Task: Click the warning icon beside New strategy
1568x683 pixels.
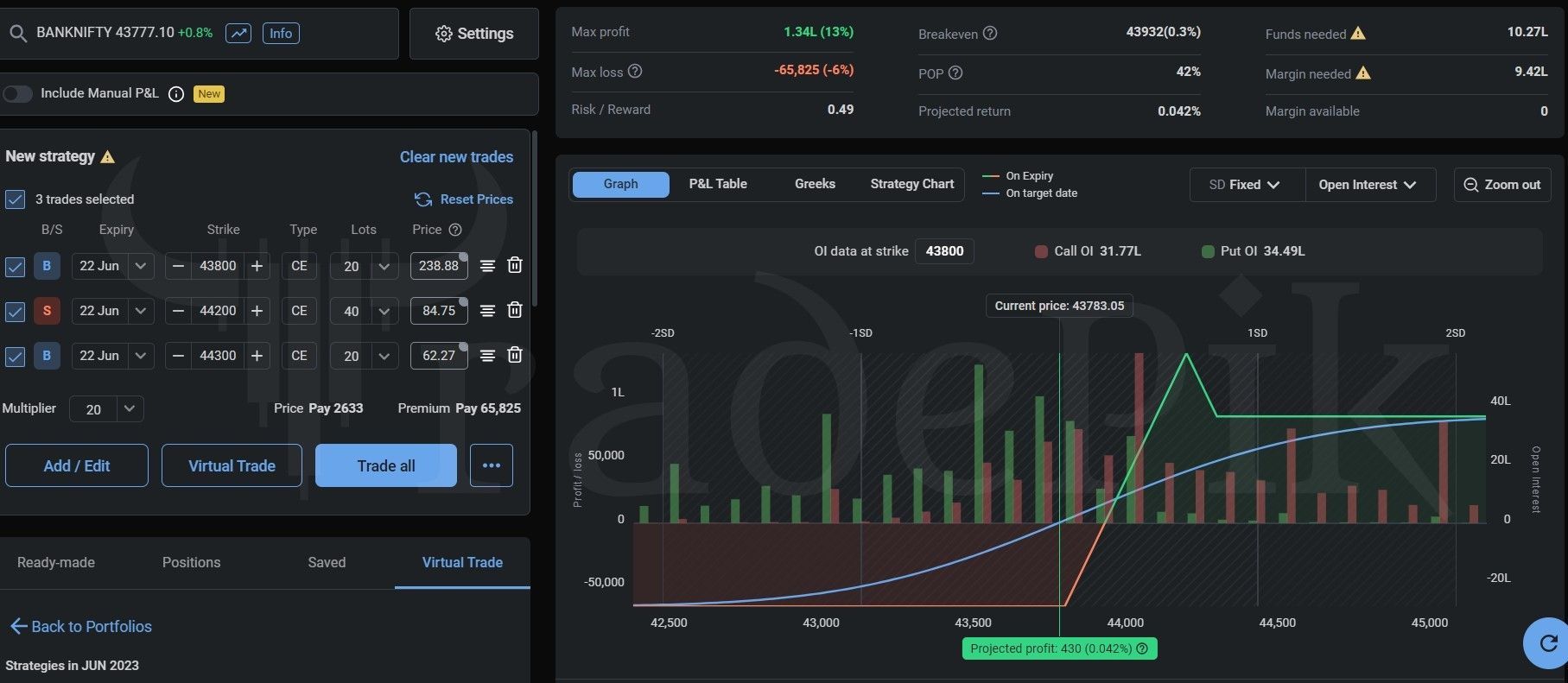Action: (108, 156)
